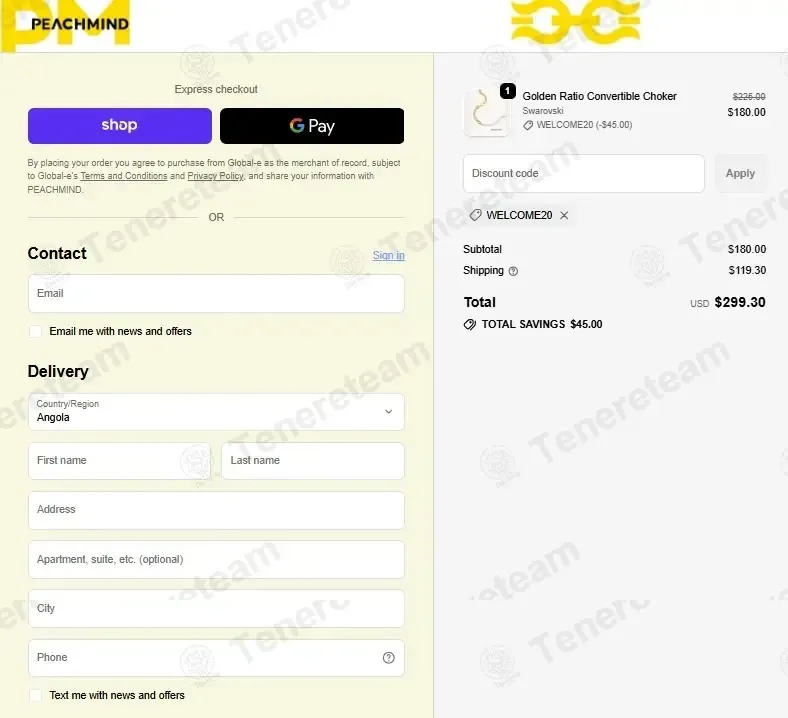The image size is (788, 718).
Task: Click the tag icon beside WELCOME20 chip
Action: pos(475,216)
